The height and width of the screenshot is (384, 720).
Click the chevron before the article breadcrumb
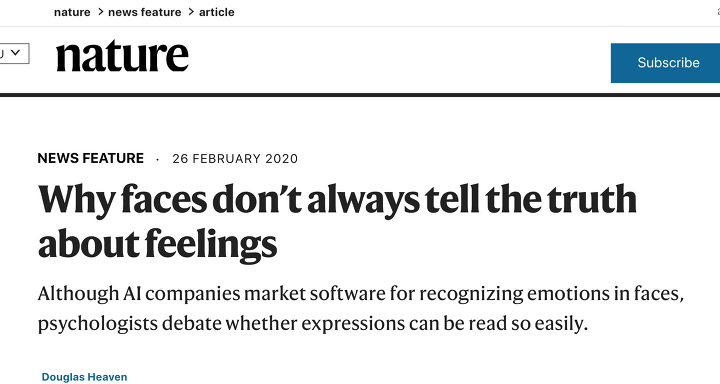click(191, 12)
